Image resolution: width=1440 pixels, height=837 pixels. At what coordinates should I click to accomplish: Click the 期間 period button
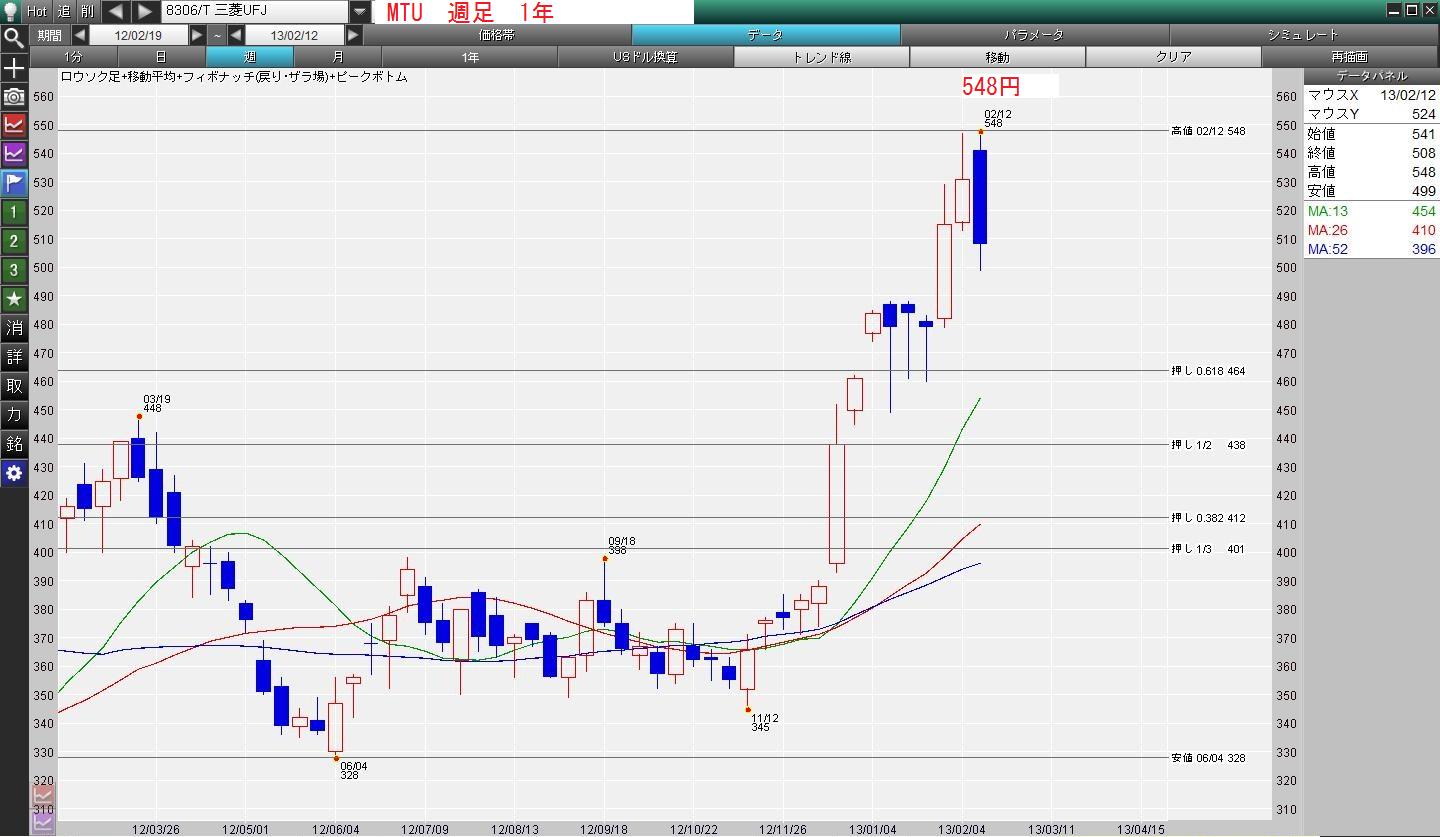click(x=50, y=35)
